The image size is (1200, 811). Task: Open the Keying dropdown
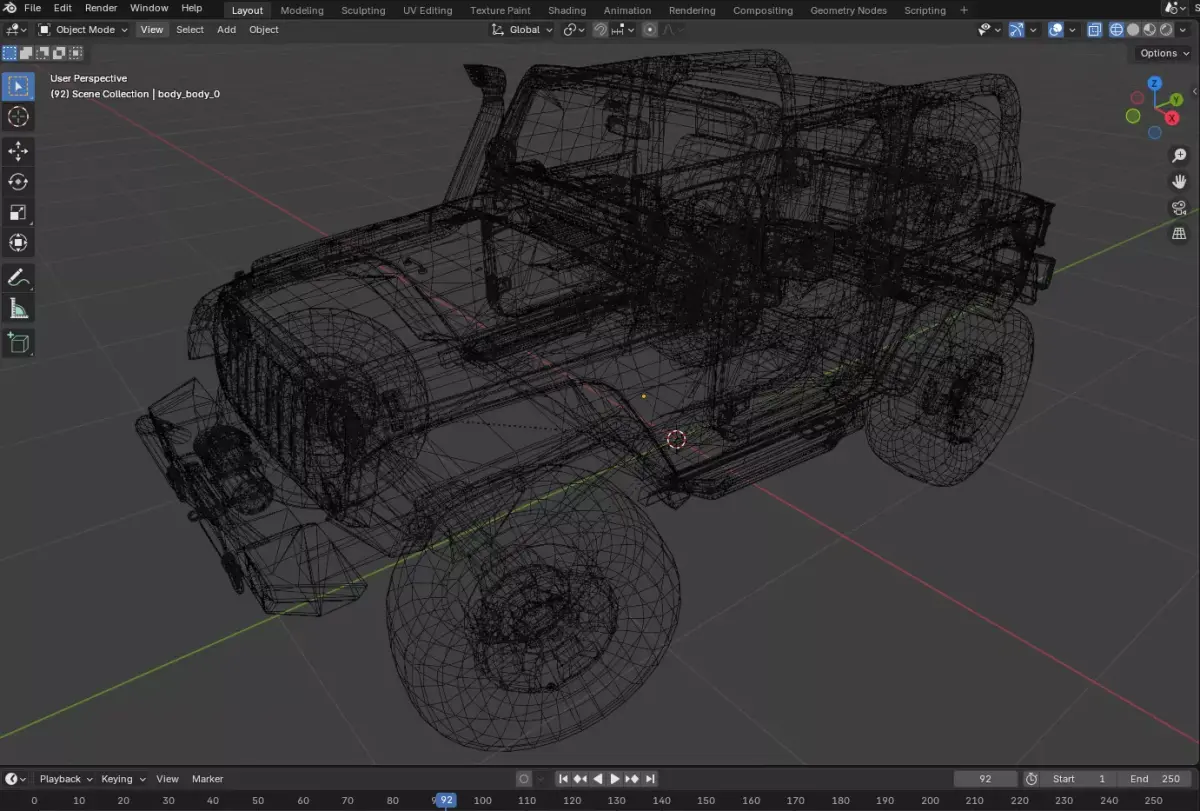pyautogui.click(x=123, y=779)
